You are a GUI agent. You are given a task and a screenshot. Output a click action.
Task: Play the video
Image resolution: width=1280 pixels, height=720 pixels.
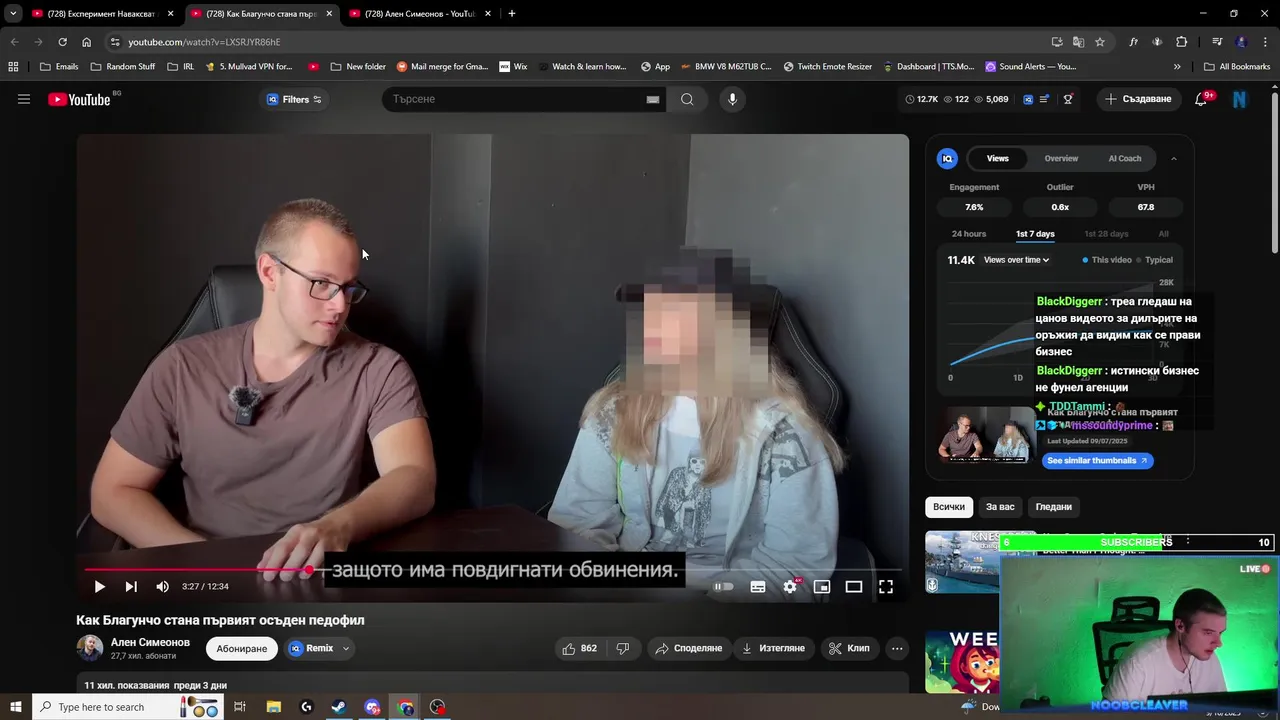point(99,587)
